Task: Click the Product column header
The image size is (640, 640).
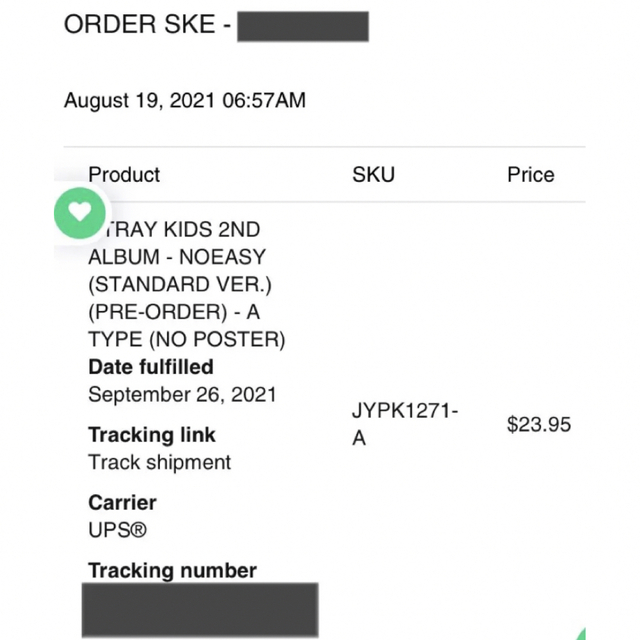Action: point(124,175)
